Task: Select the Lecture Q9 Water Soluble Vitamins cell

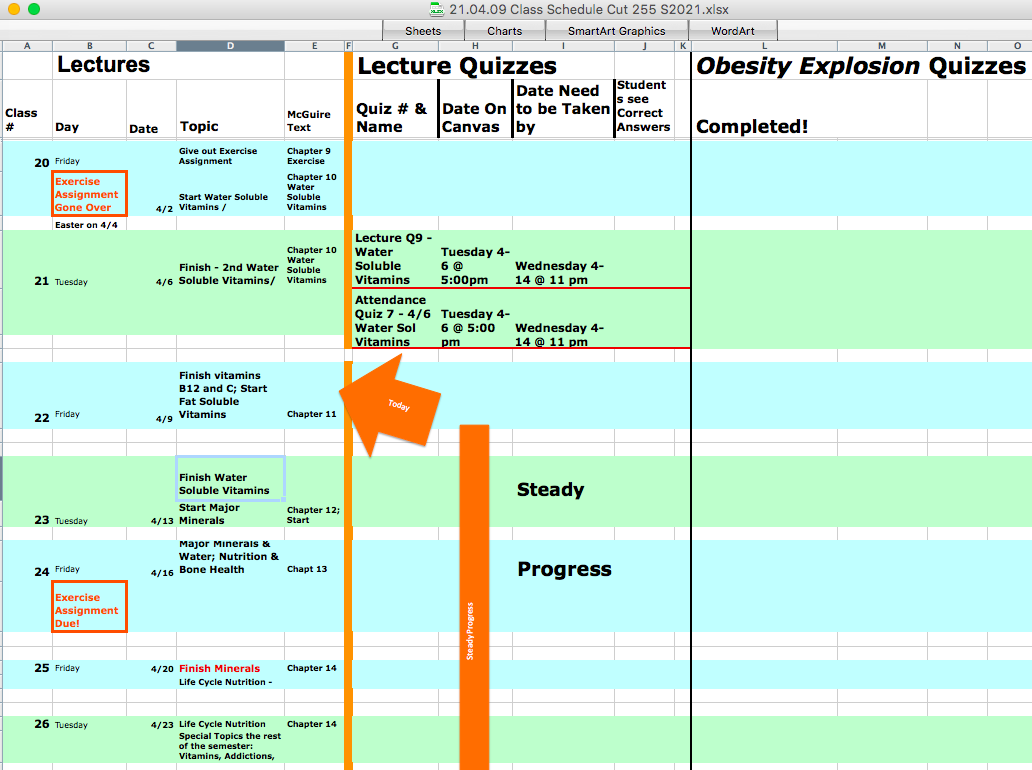Action: coord(394,259)
